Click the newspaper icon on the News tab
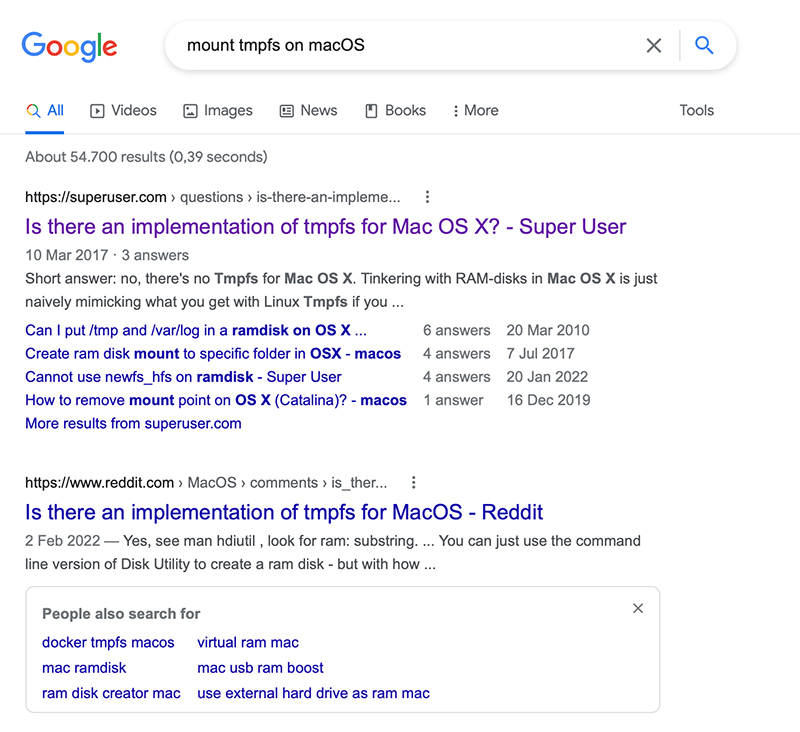The width and height of the screenshot is (800, 732). (x=285, y=110)
